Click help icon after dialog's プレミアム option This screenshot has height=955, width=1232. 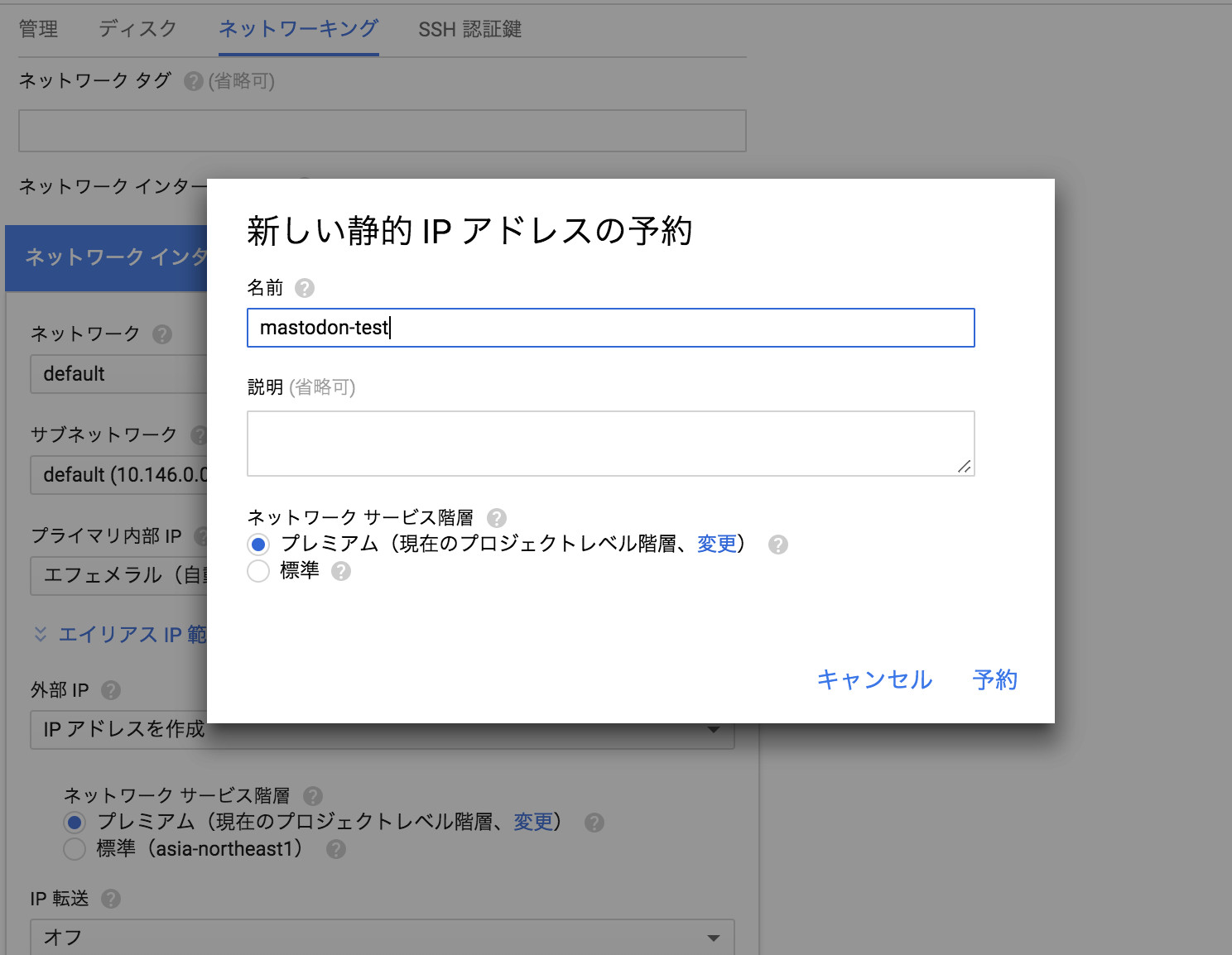[778, 545]
